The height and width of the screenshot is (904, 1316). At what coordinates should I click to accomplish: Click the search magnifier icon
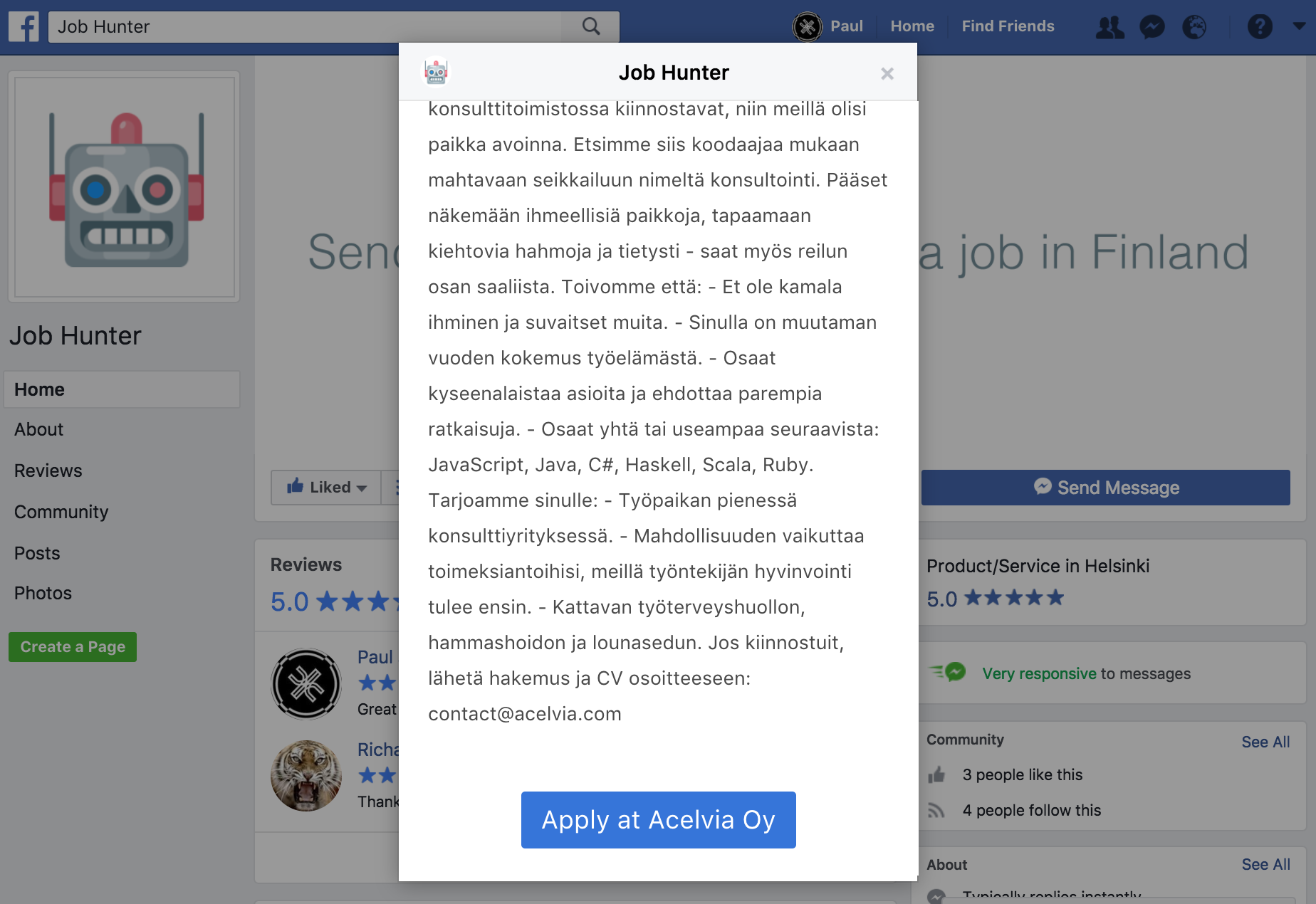591,26
